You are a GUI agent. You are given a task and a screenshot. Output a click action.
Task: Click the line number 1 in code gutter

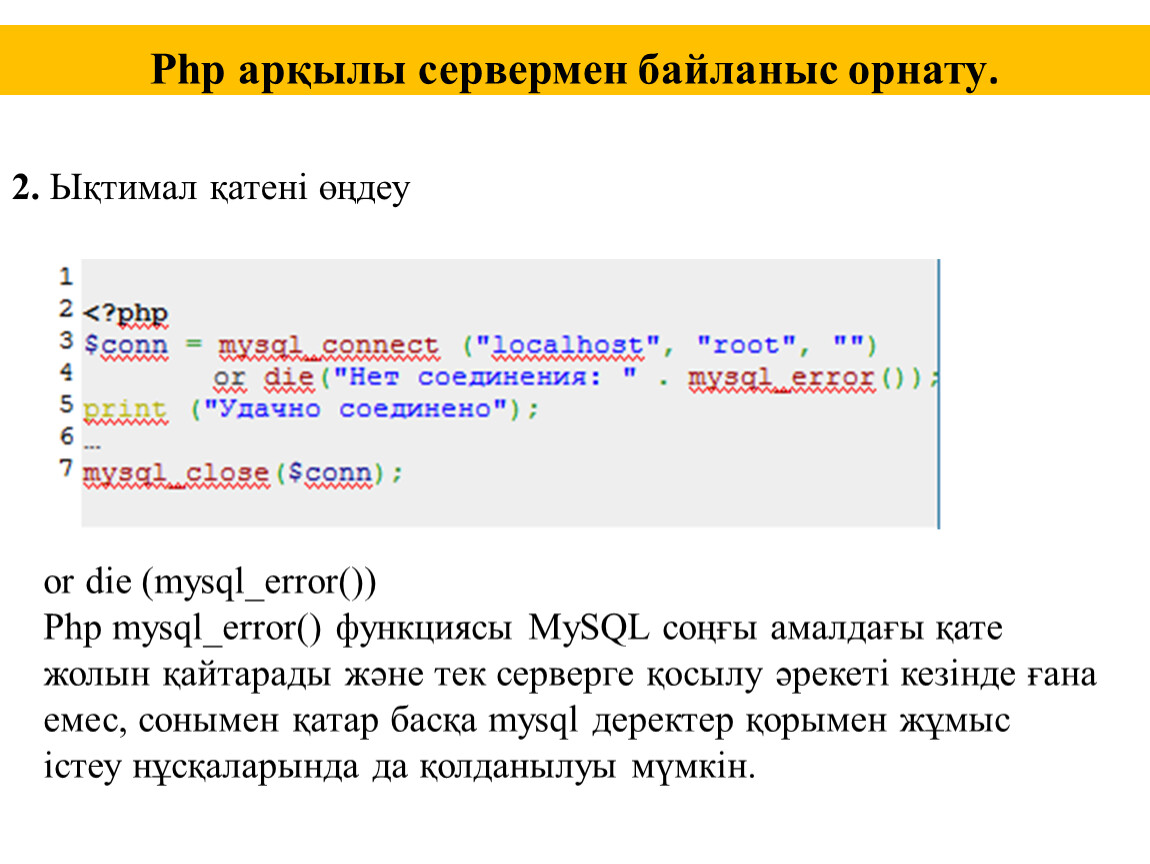[66, 277]
